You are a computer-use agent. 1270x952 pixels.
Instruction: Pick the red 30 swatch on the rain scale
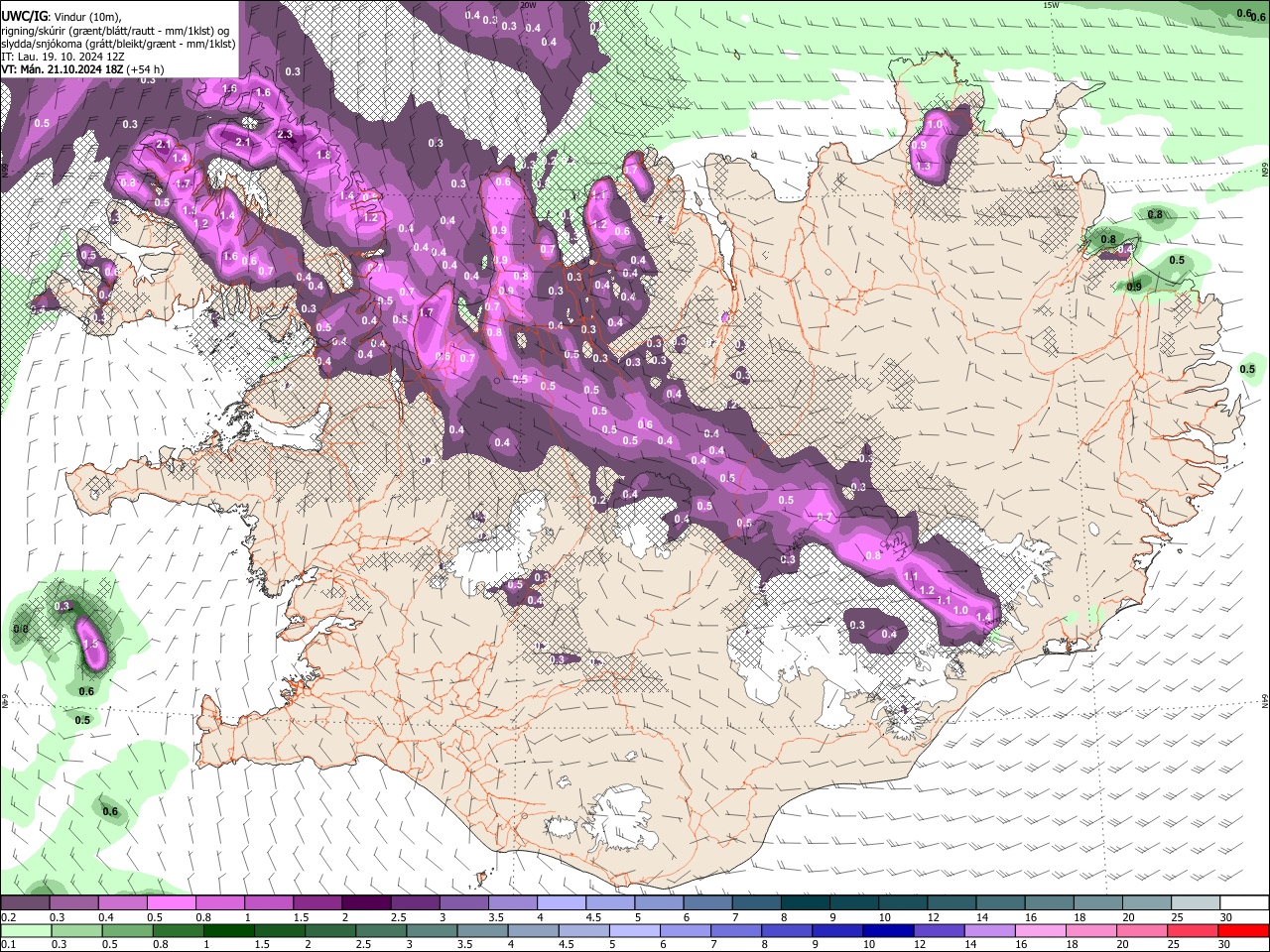click(x=1244, y=930)
